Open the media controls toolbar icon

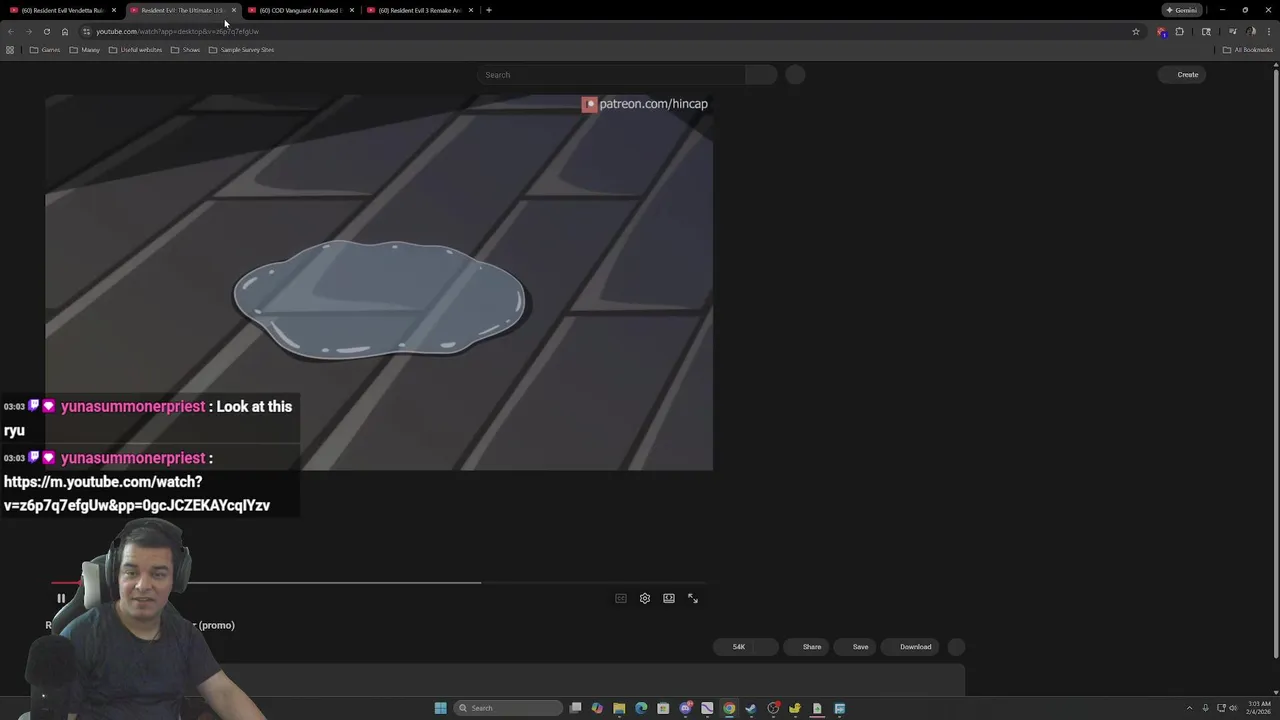tap(1232, 31)
